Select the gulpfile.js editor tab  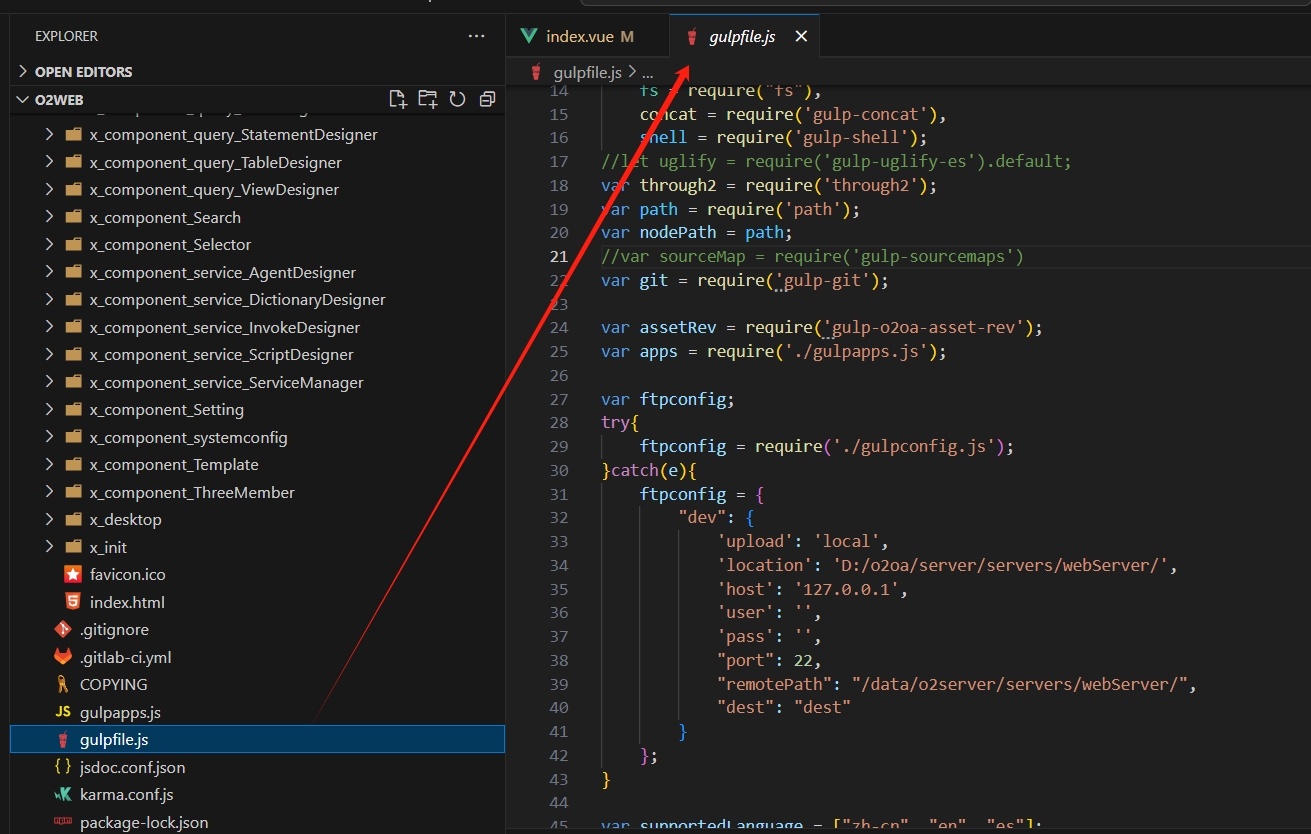[x=741, y=37]
